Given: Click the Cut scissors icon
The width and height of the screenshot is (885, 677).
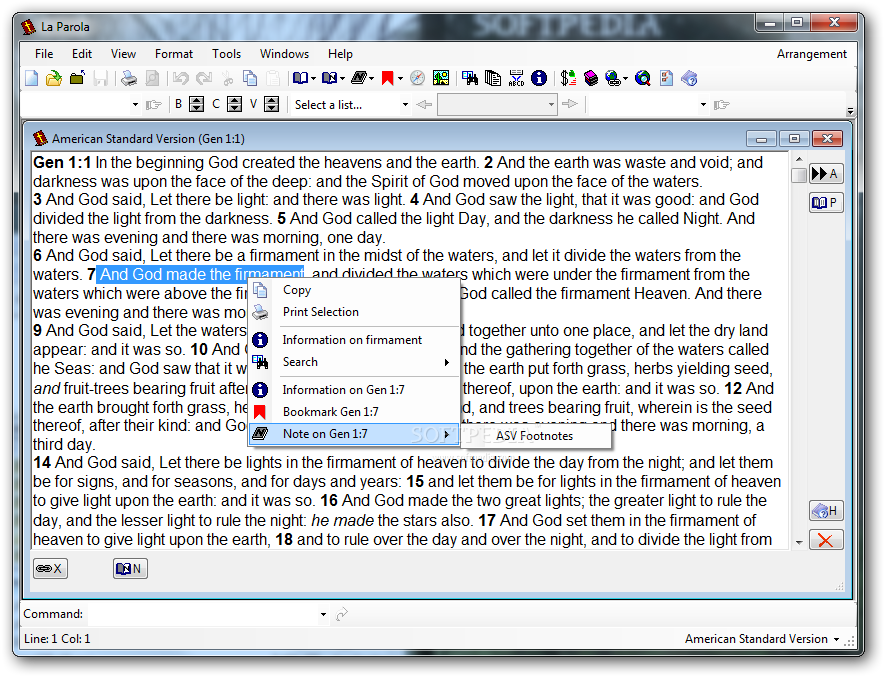Looking at the screenshot, I should point(227,78).
